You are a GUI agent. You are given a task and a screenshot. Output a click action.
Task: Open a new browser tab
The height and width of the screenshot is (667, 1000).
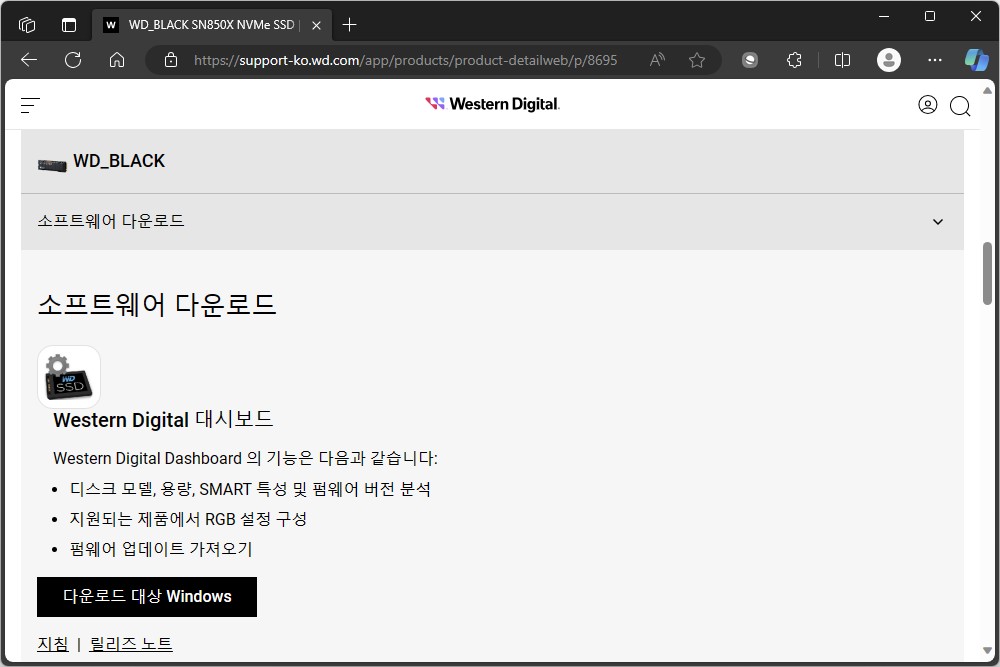[x=349, y=25]
